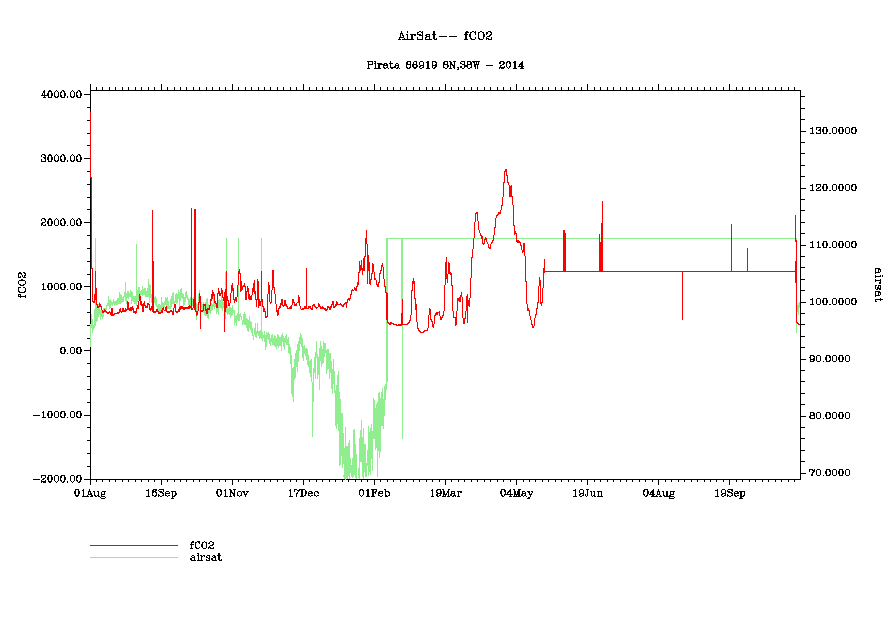This screenshot has width=891, height=630.
Task: Click the 4000.00 left axis value
Action: click(x=60, y=95)
